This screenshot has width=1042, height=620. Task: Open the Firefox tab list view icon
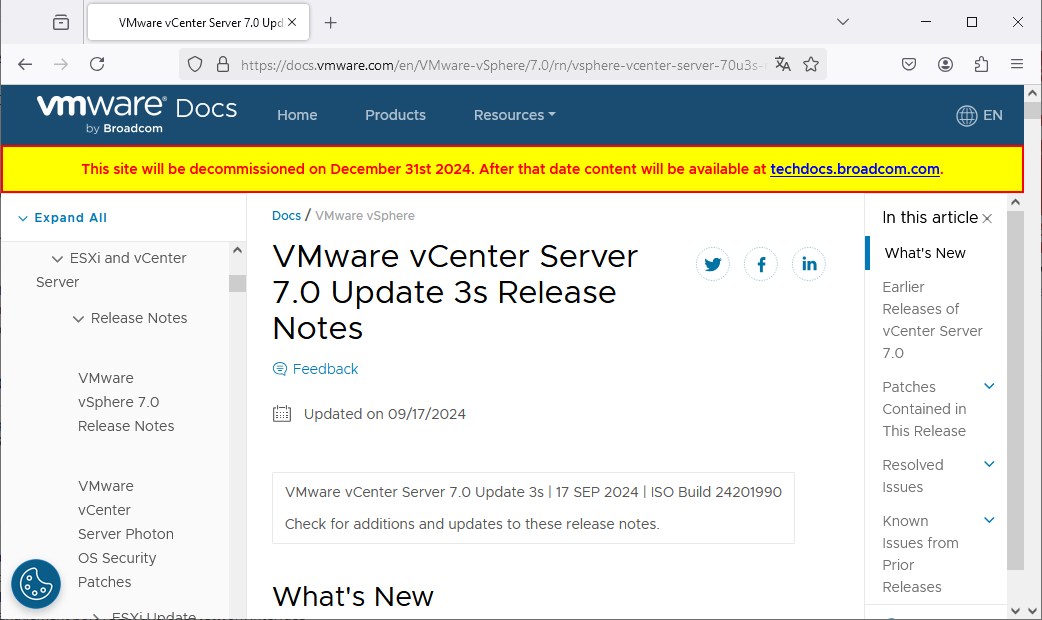[60, 23]
